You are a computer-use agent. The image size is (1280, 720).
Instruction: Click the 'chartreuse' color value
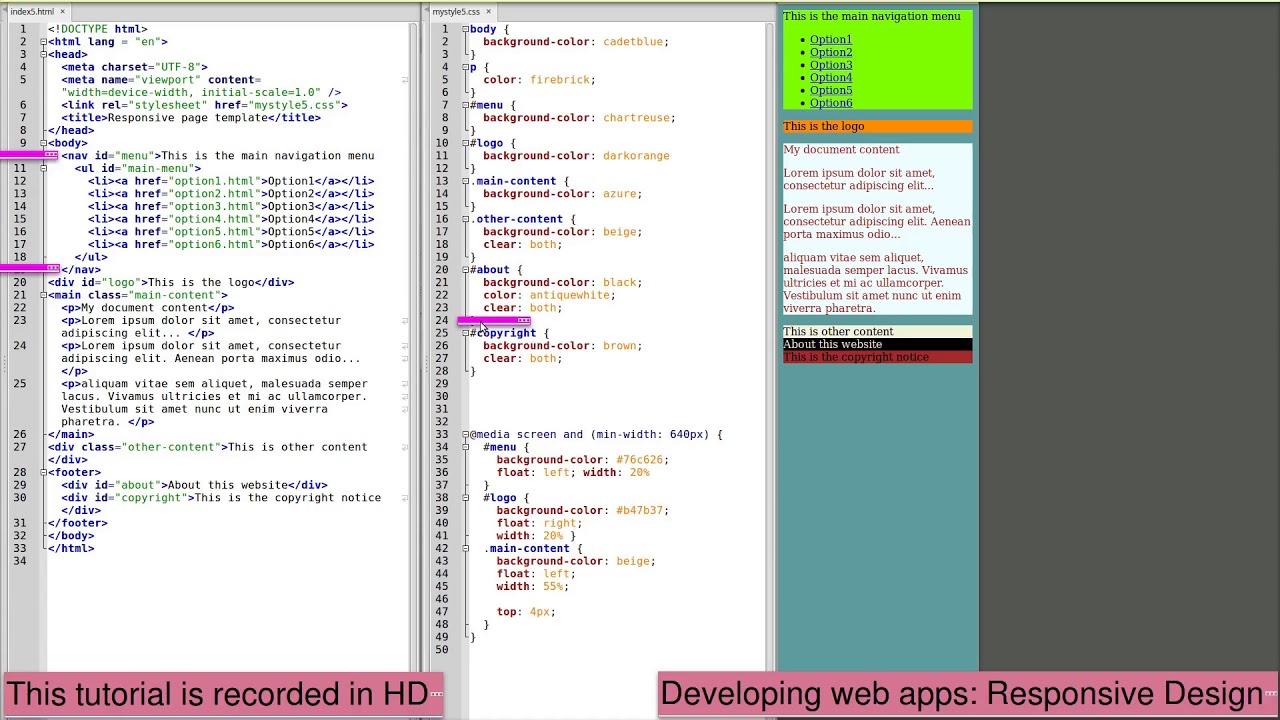[x=636, y=118]
